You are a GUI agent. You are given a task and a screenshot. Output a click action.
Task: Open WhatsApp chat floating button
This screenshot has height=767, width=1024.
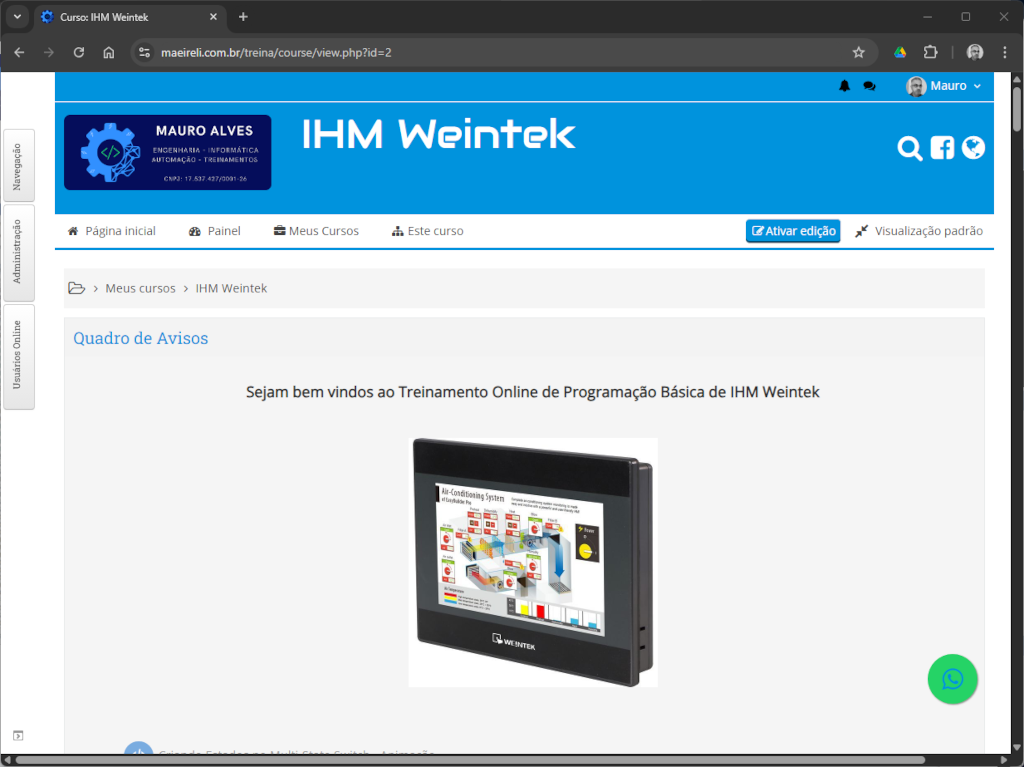952,679
